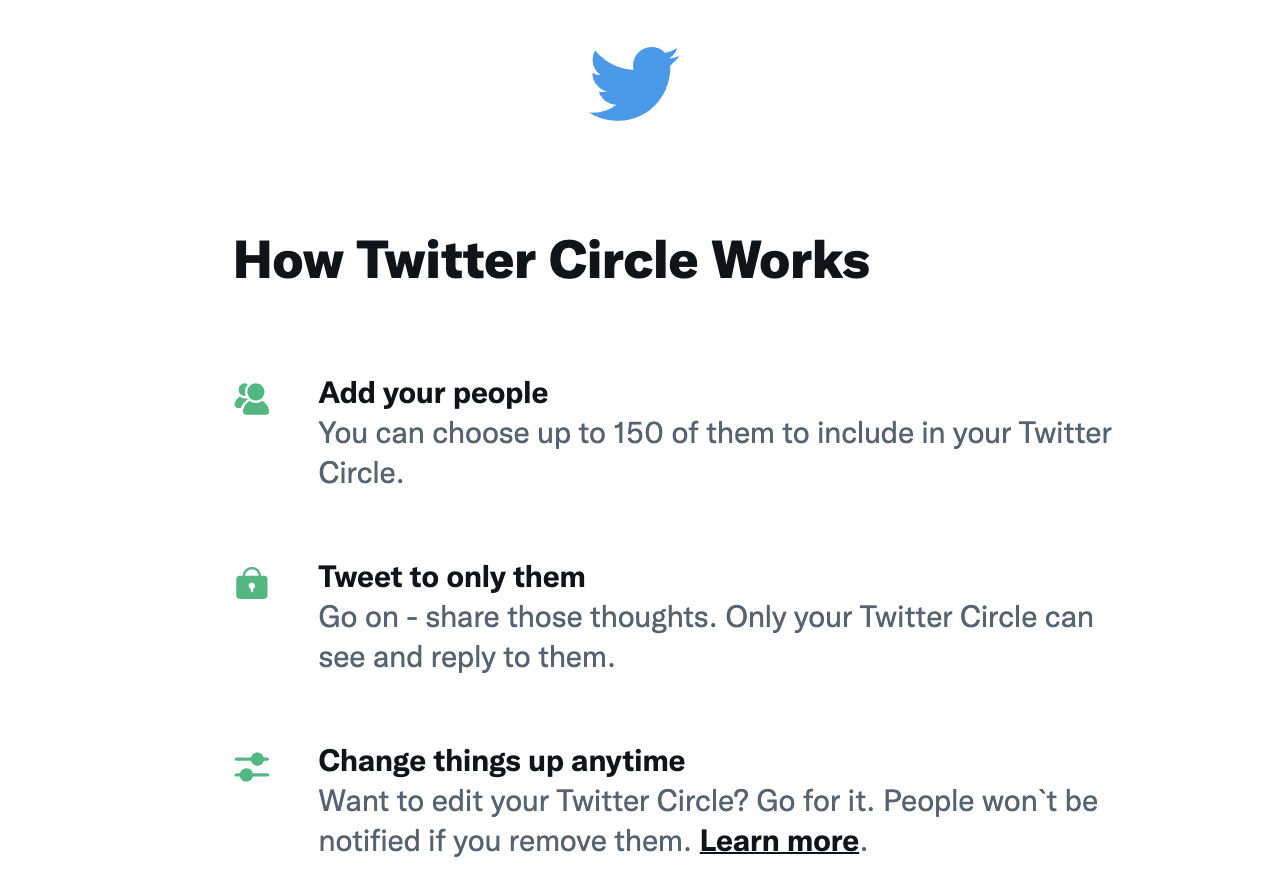Open the Learn more link
Viewport: 1280px width, 878px height.
(779, 841)
